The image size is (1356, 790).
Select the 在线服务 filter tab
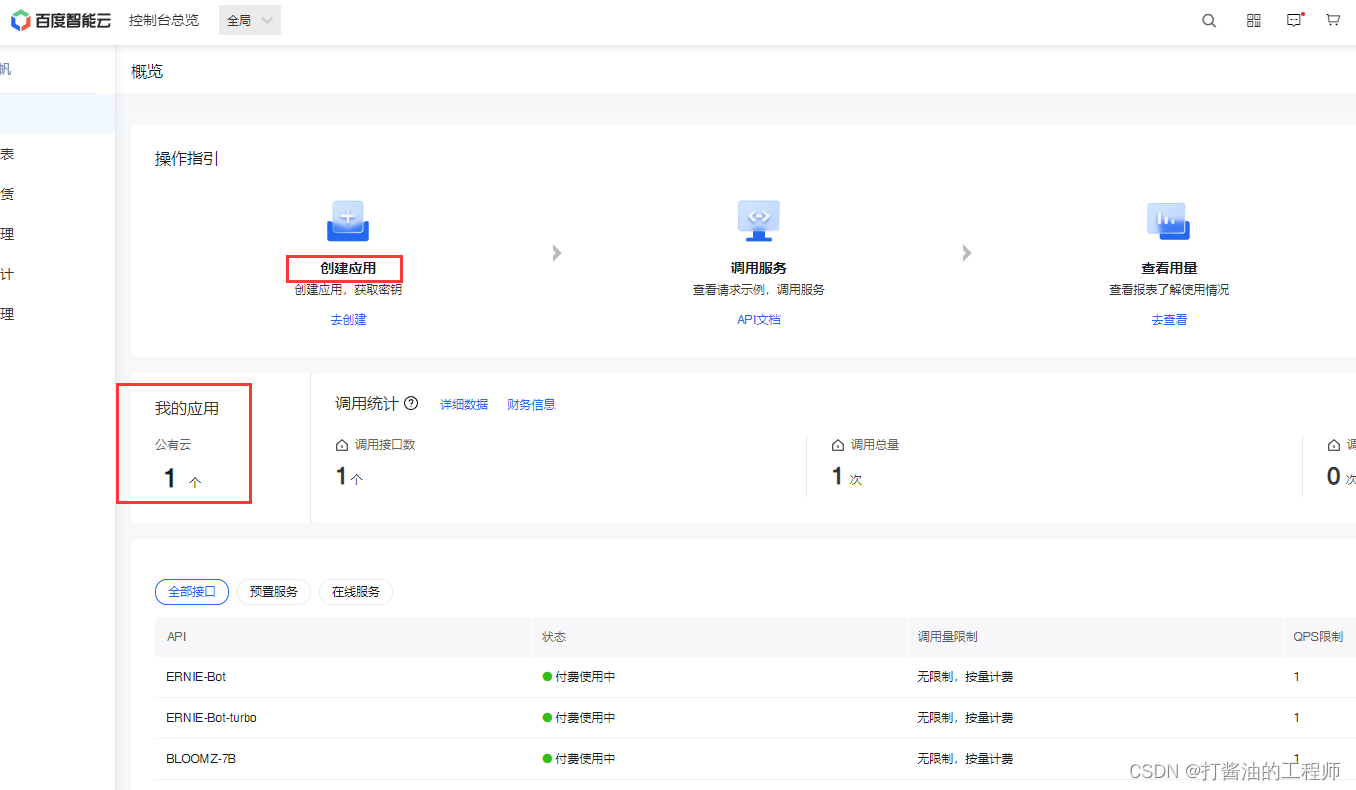pyautogui.click(x=356, y=592)
